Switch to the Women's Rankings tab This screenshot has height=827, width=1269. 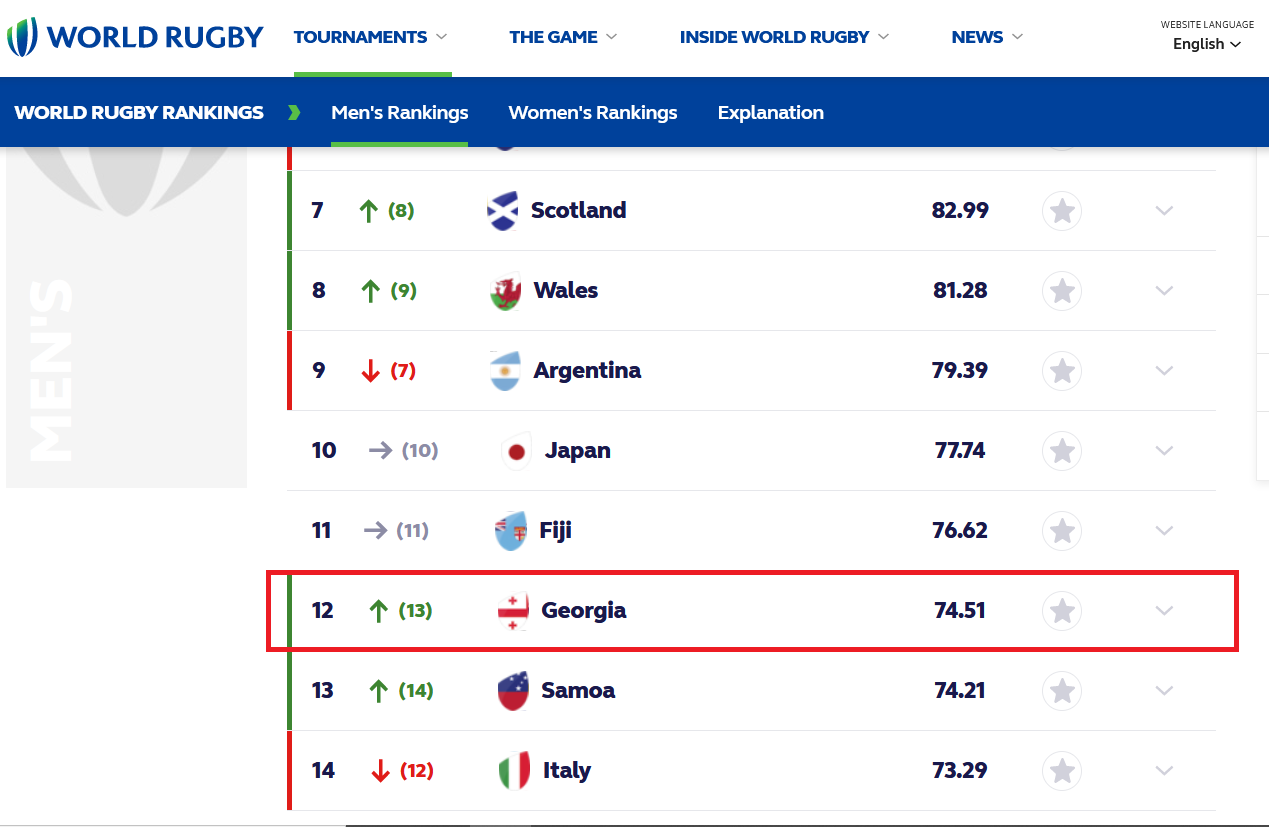(593, 113)
